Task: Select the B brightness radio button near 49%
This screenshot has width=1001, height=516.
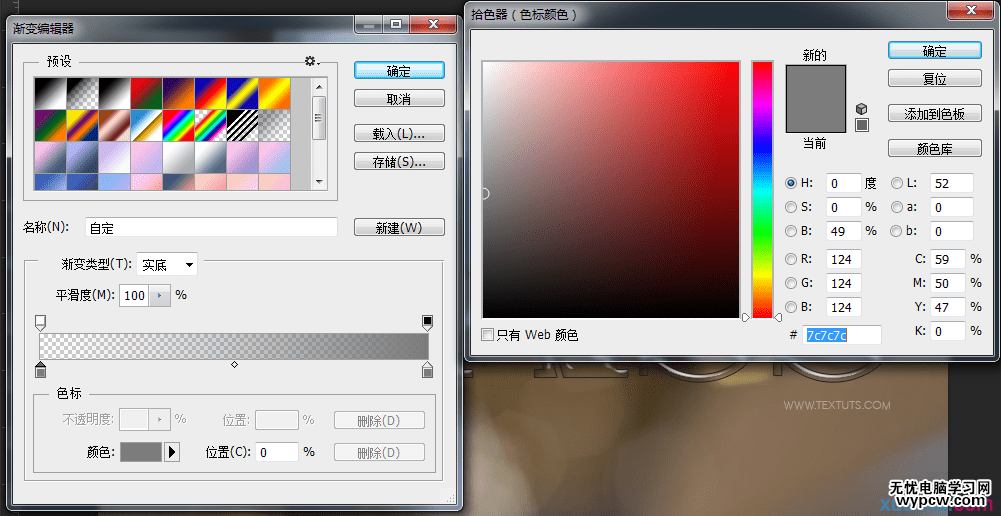Action: (792, 231)
